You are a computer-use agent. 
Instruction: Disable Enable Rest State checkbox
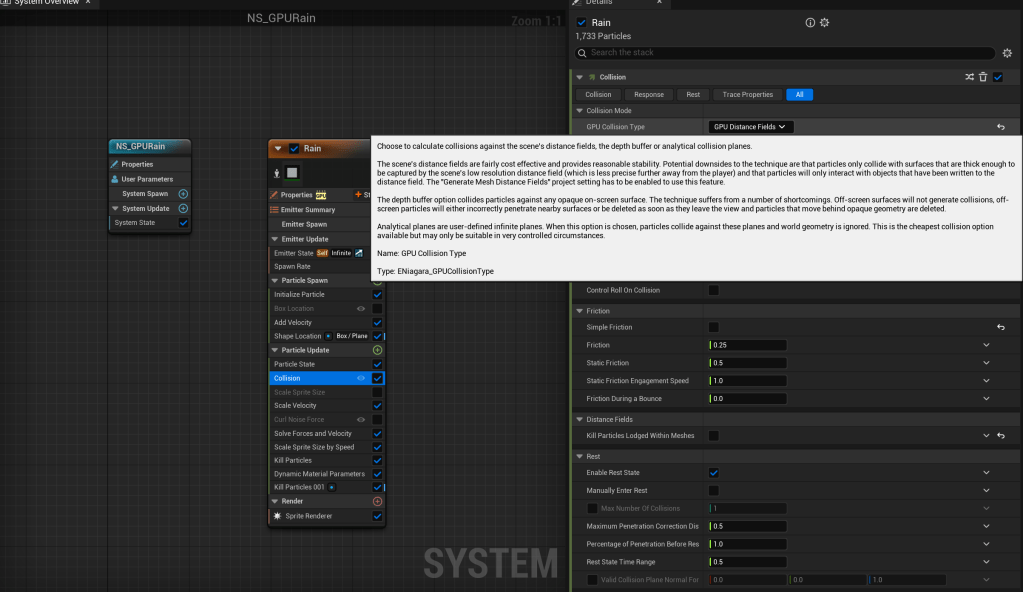(714, 472)
